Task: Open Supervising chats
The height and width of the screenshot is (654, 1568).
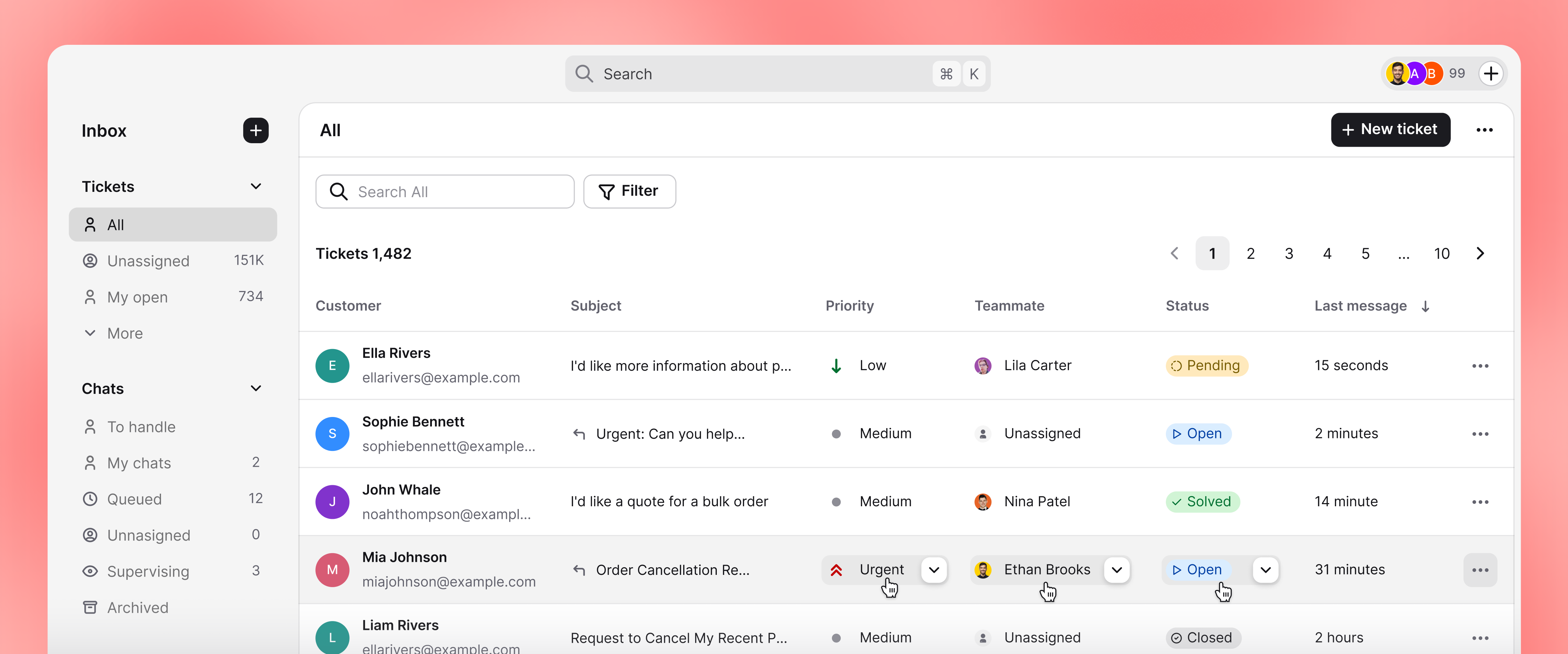Action: click(173, 571)
